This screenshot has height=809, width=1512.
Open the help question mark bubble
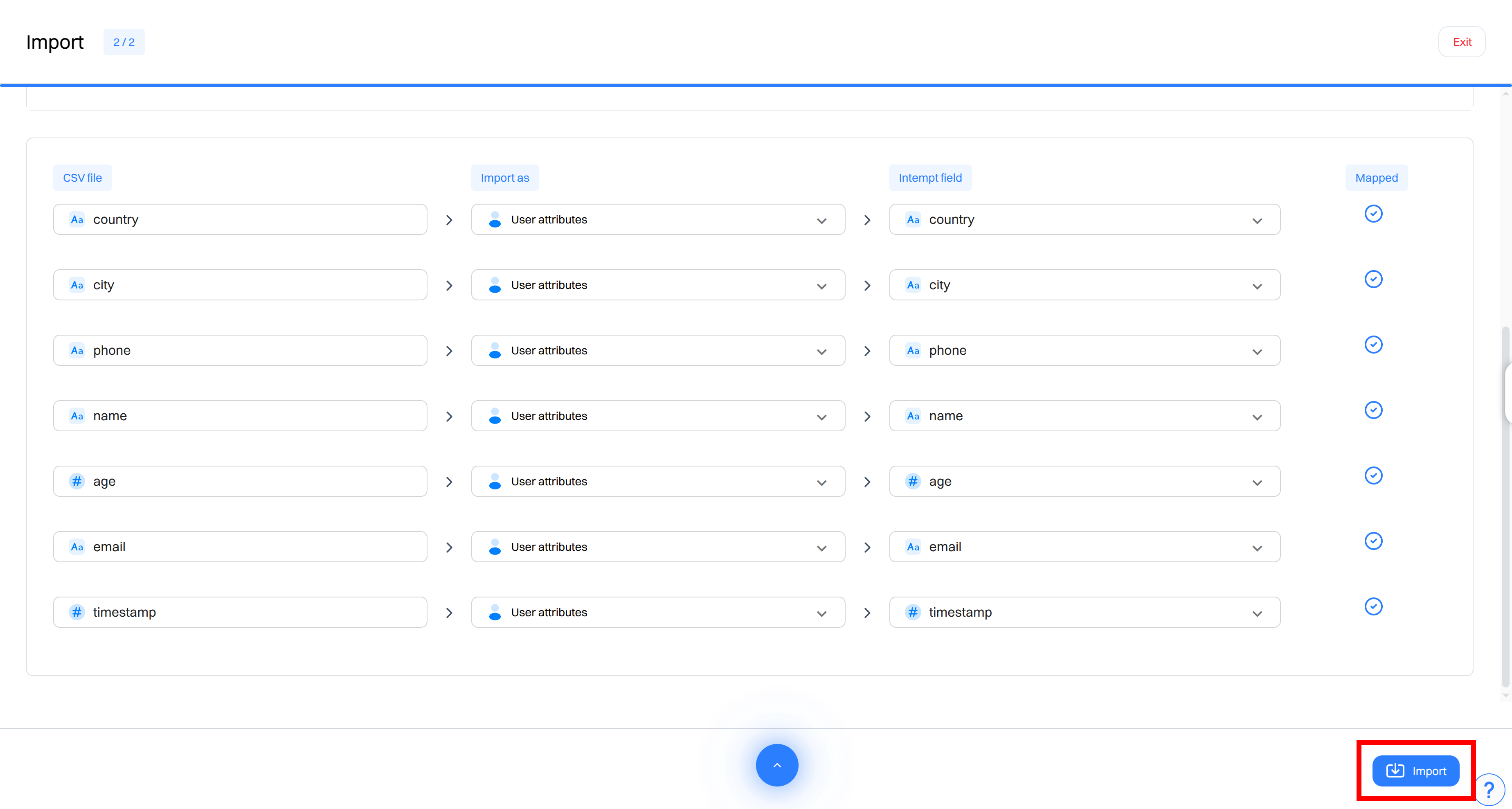1489,790
